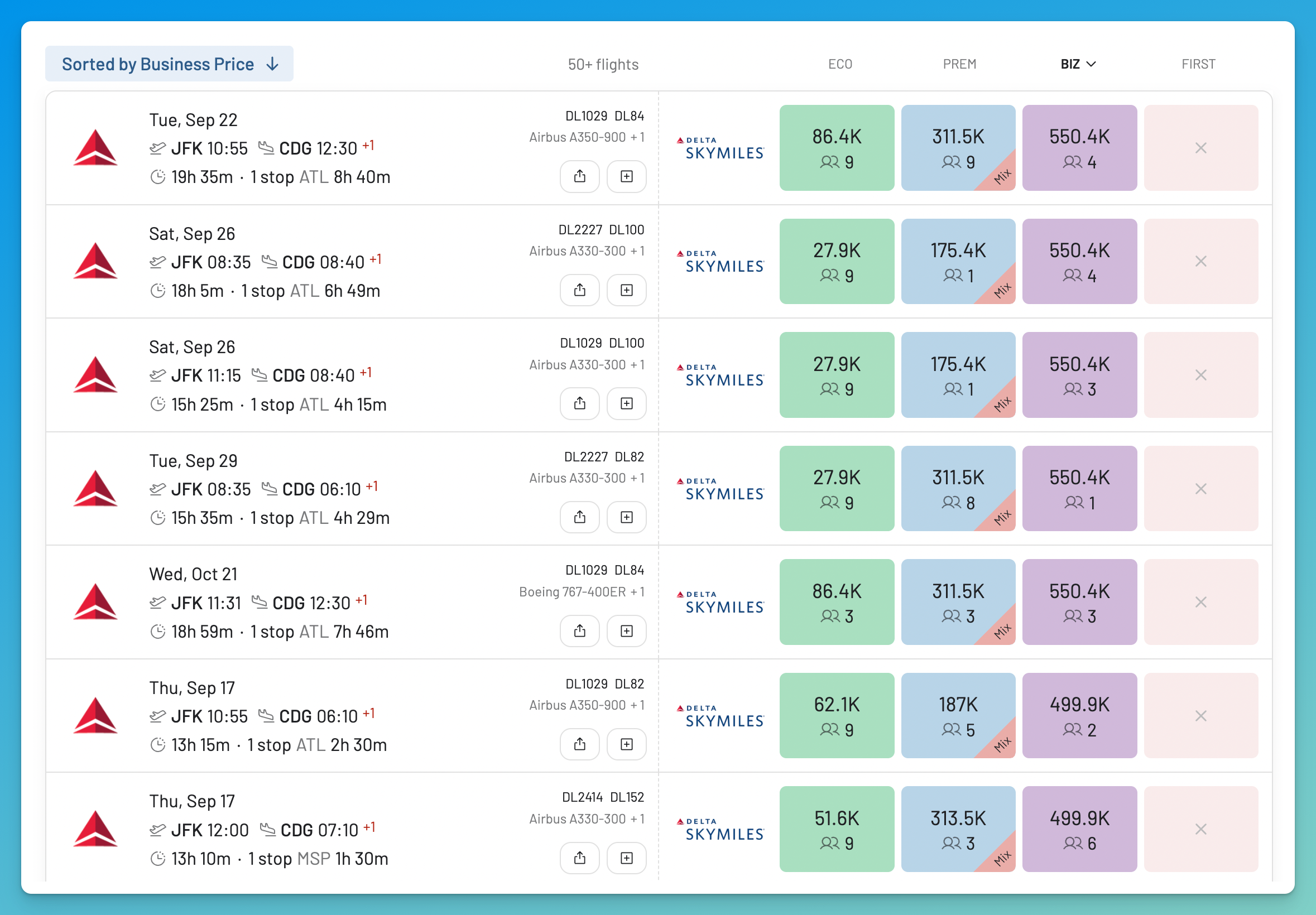Select 311.5K premium fare on Tue Sep 29
The width and height of the screenshot is (1316, 915).
click(958, 489)
